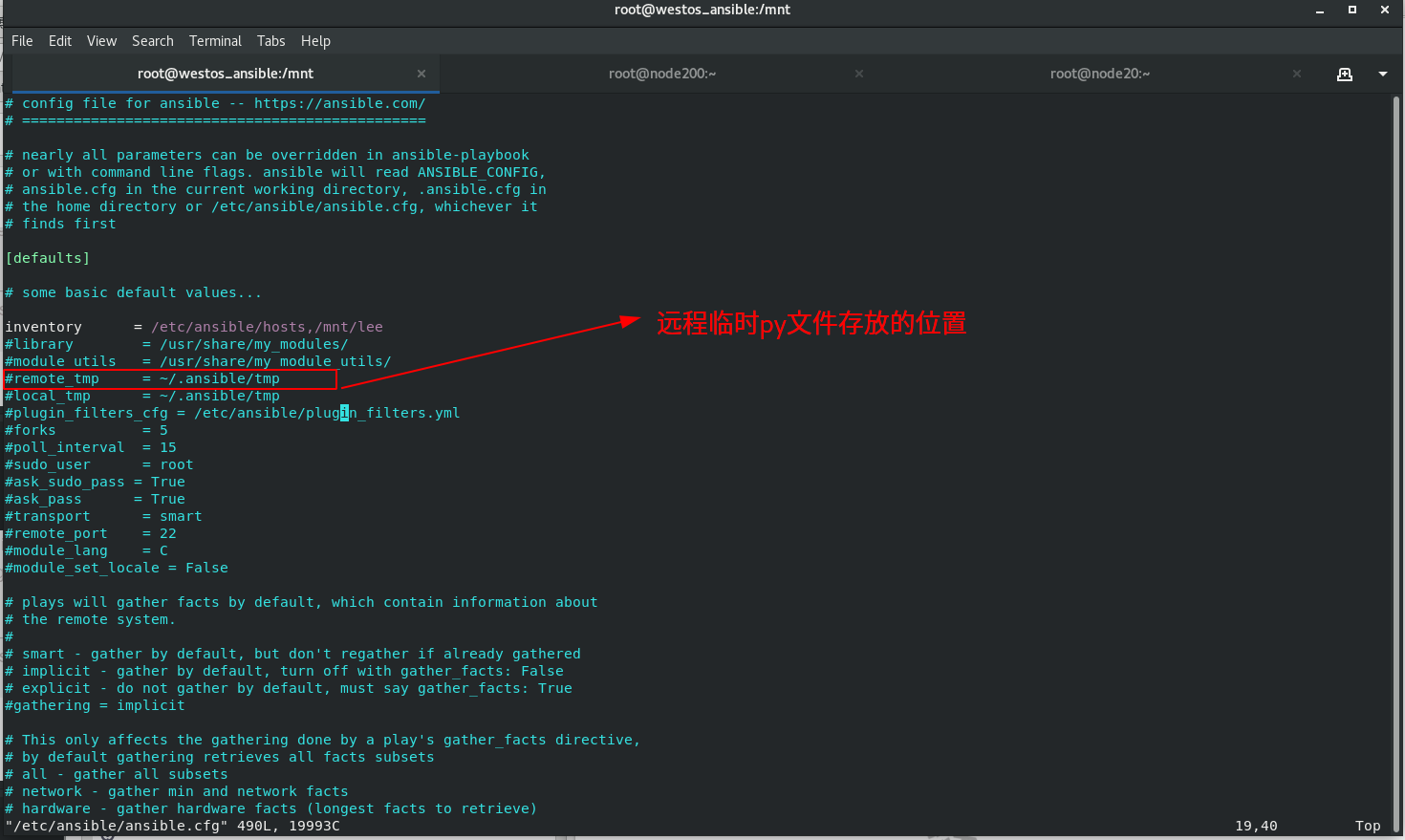Screen dimensions: 1405x840
Task: Close the terminal window
Action: [1385, 10]
